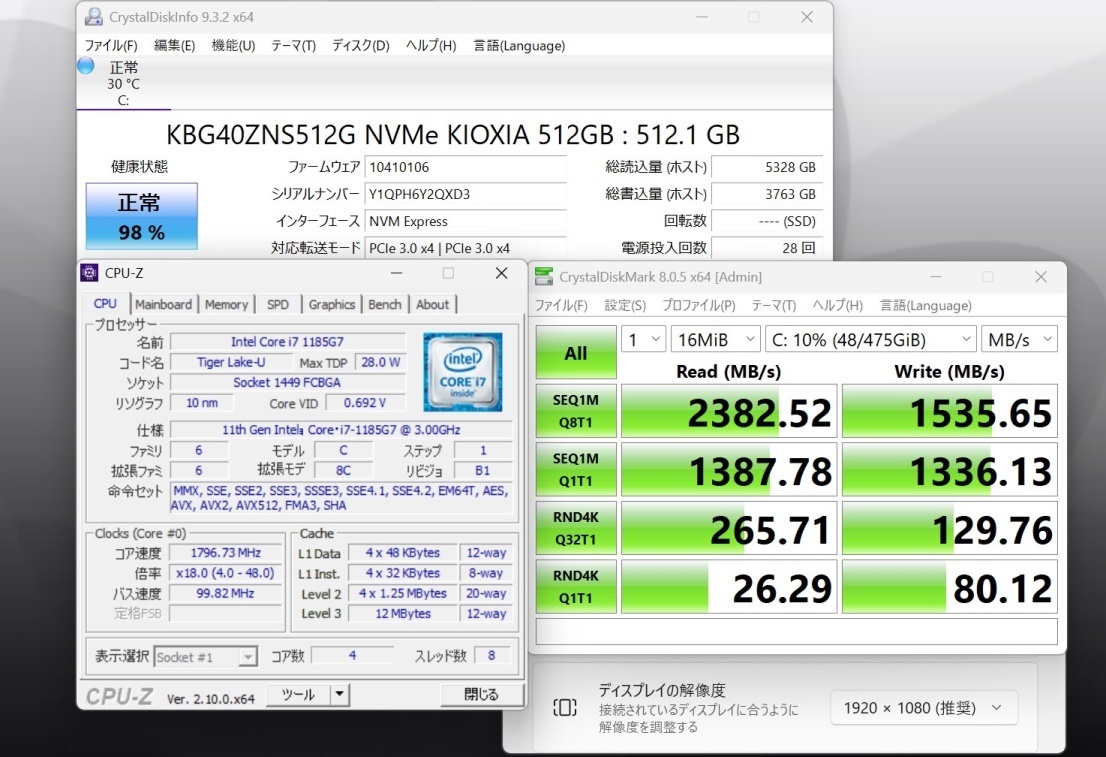This screenshot has width=1106, height=757.
Task: Click the CrystalDiskInfo app icon in title bar
Action: [93, 17]
